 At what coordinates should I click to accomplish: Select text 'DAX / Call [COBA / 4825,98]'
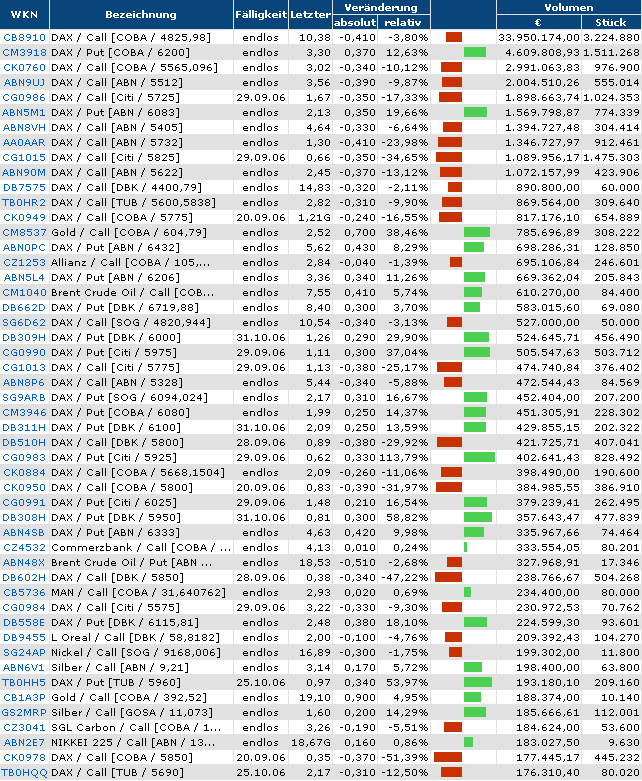point(131,37)
